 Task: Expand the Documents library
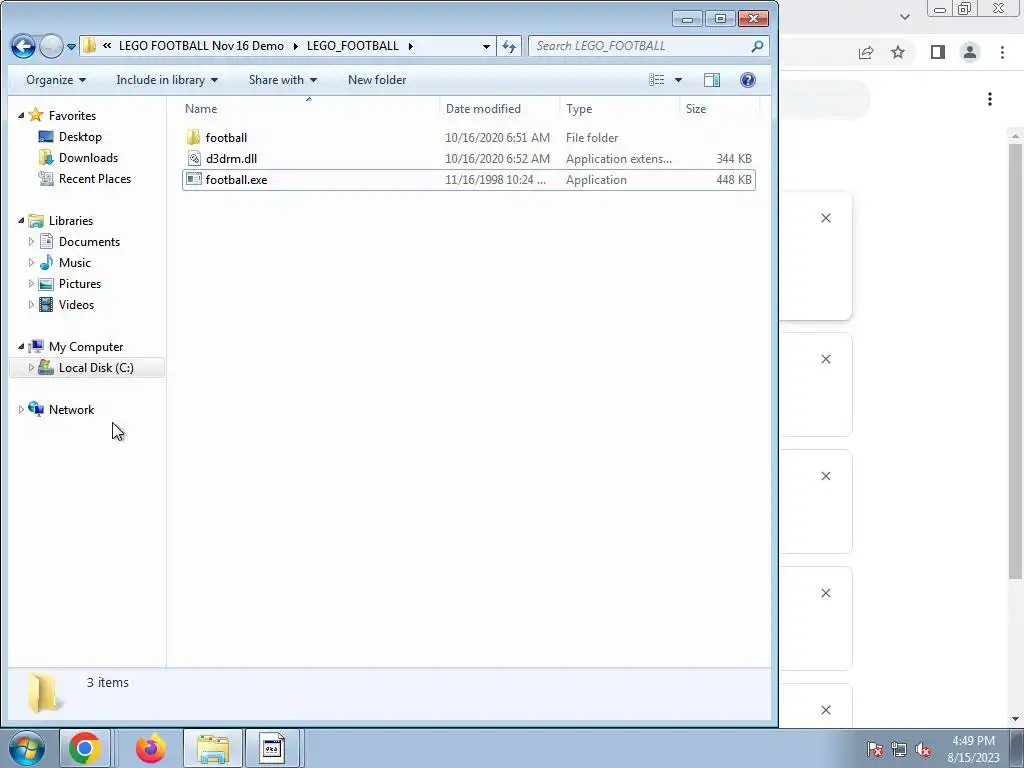[31, 242]
